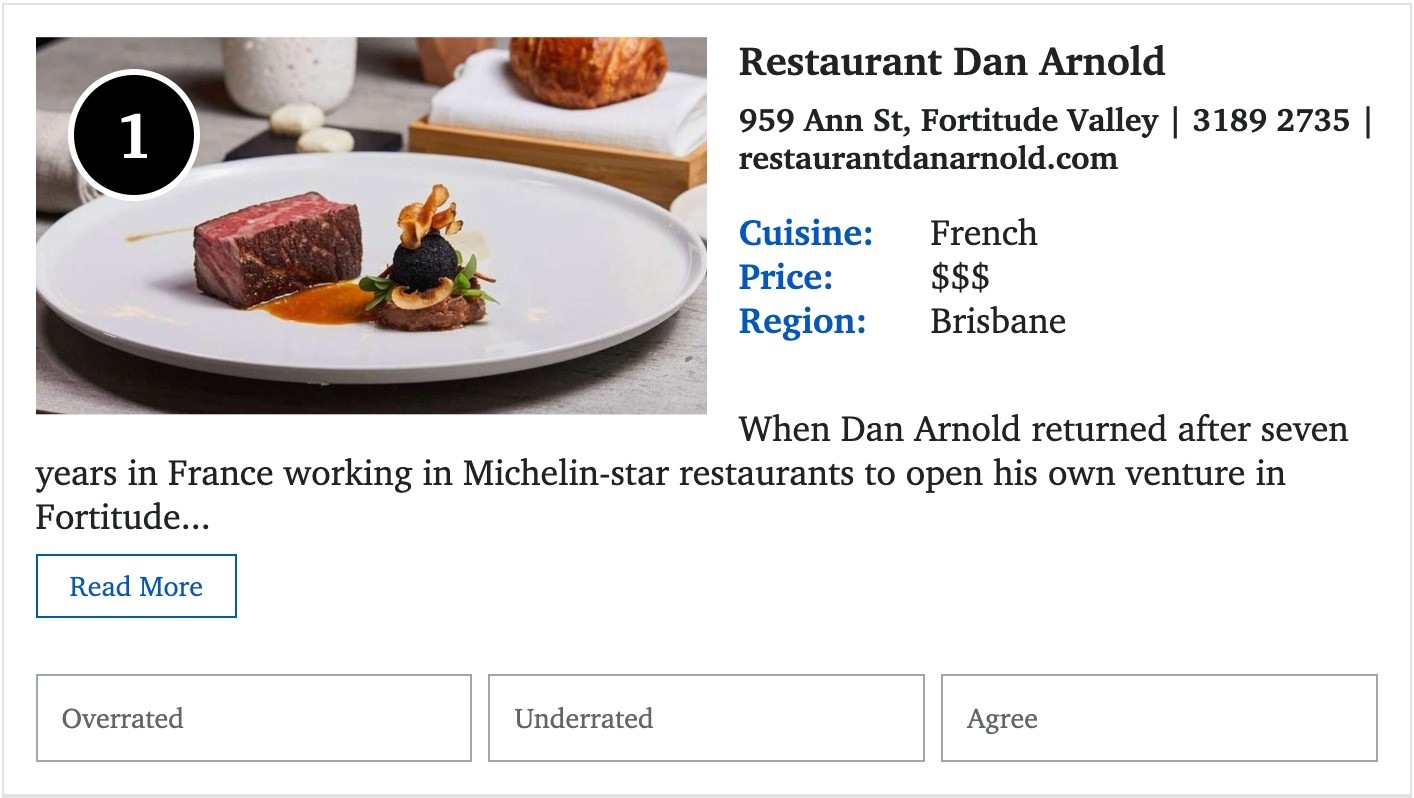The width and height of the screenshot is (1414, 798).
Task: Click the Region label
Action: [801, 321]
